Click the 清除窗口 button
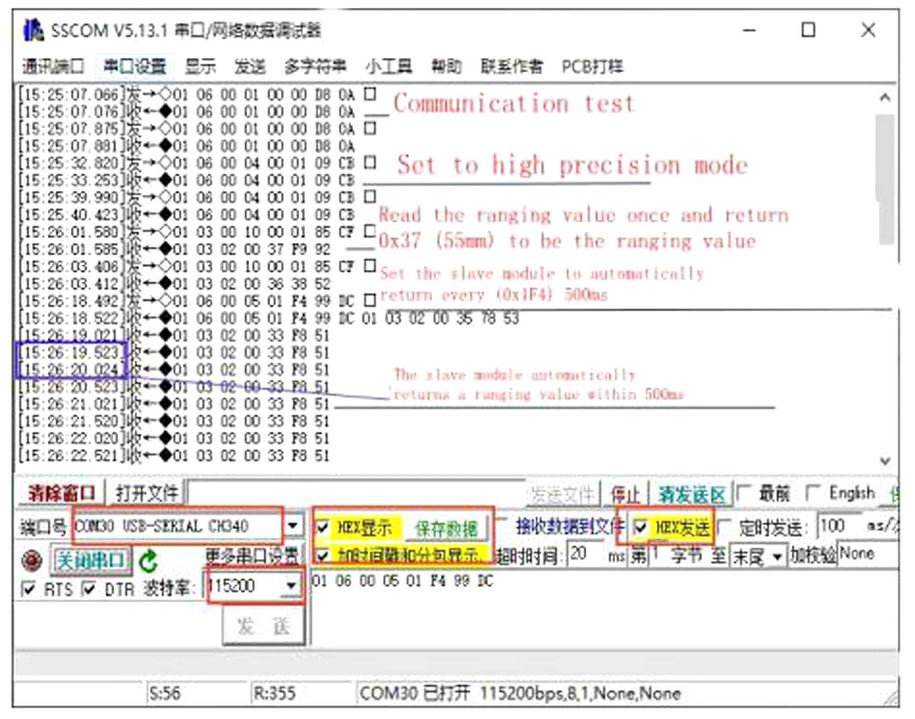Image resolution: width=915 pixels, height=719 pixels. tap(61, 494)
